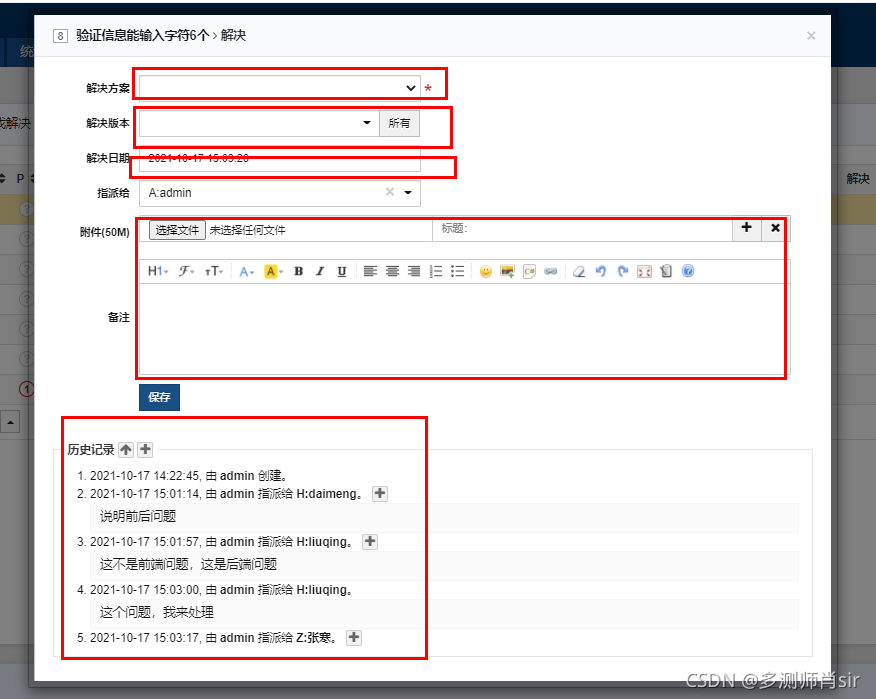Toggle bold formatting
Image resolution: width=876 pixels, height=699 pixels.
click(x=298, y=272)
